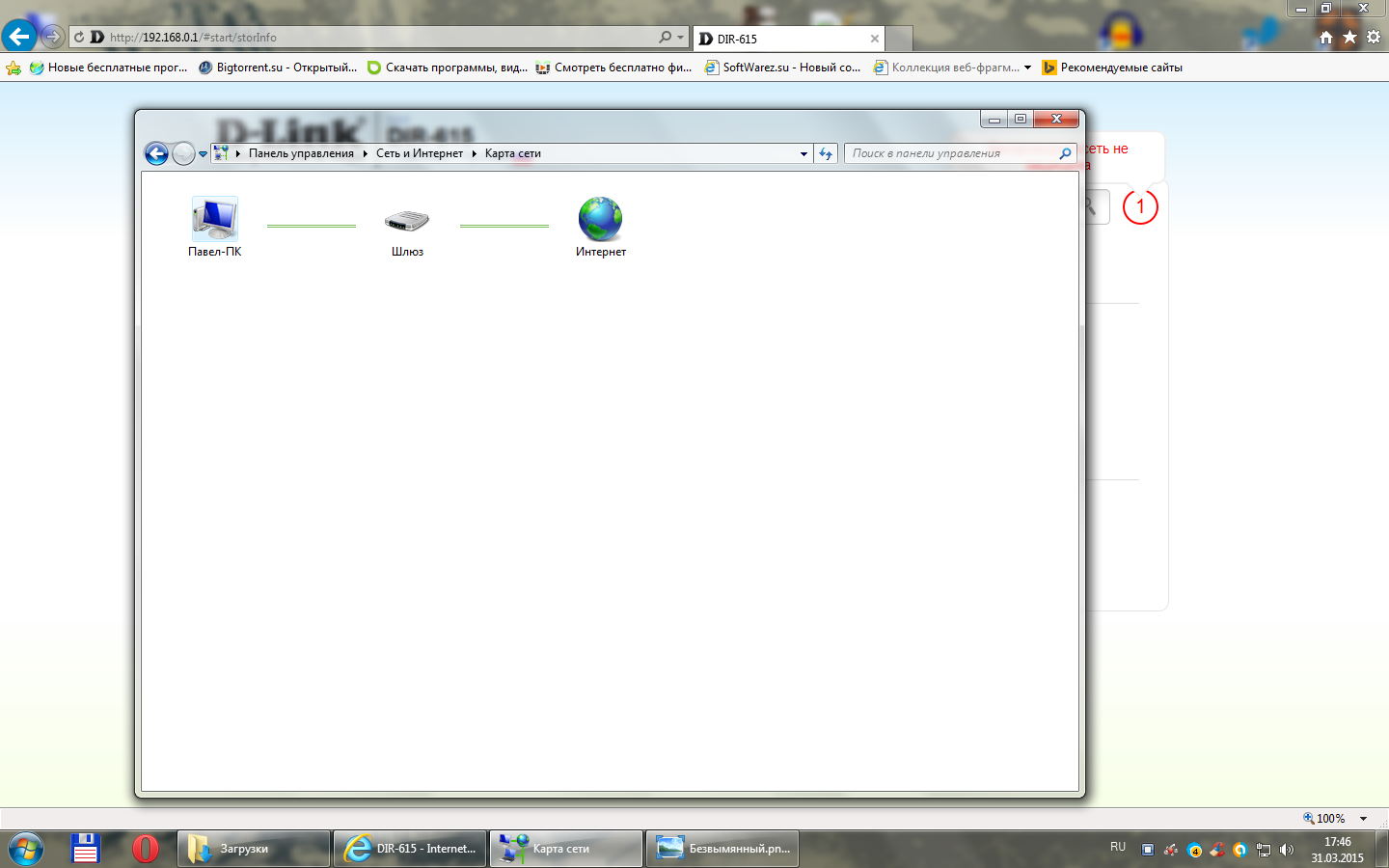1389x868 pixels.
Task: Open Internet Explorer Tools gear menu
Action: pyautogui.click(x=1374, y=38)
